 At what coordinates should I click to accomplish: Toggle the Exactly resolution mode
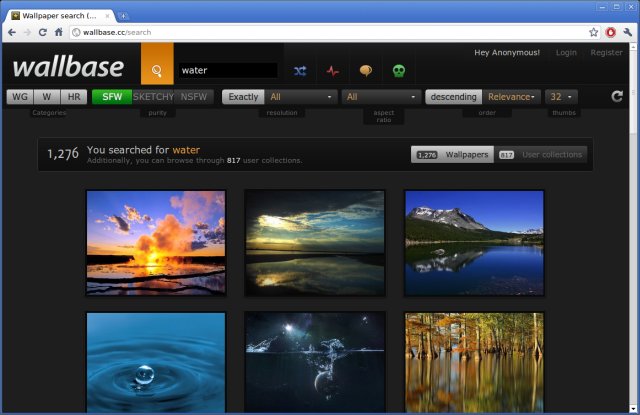pyautogui.click(x=243, y=97)
